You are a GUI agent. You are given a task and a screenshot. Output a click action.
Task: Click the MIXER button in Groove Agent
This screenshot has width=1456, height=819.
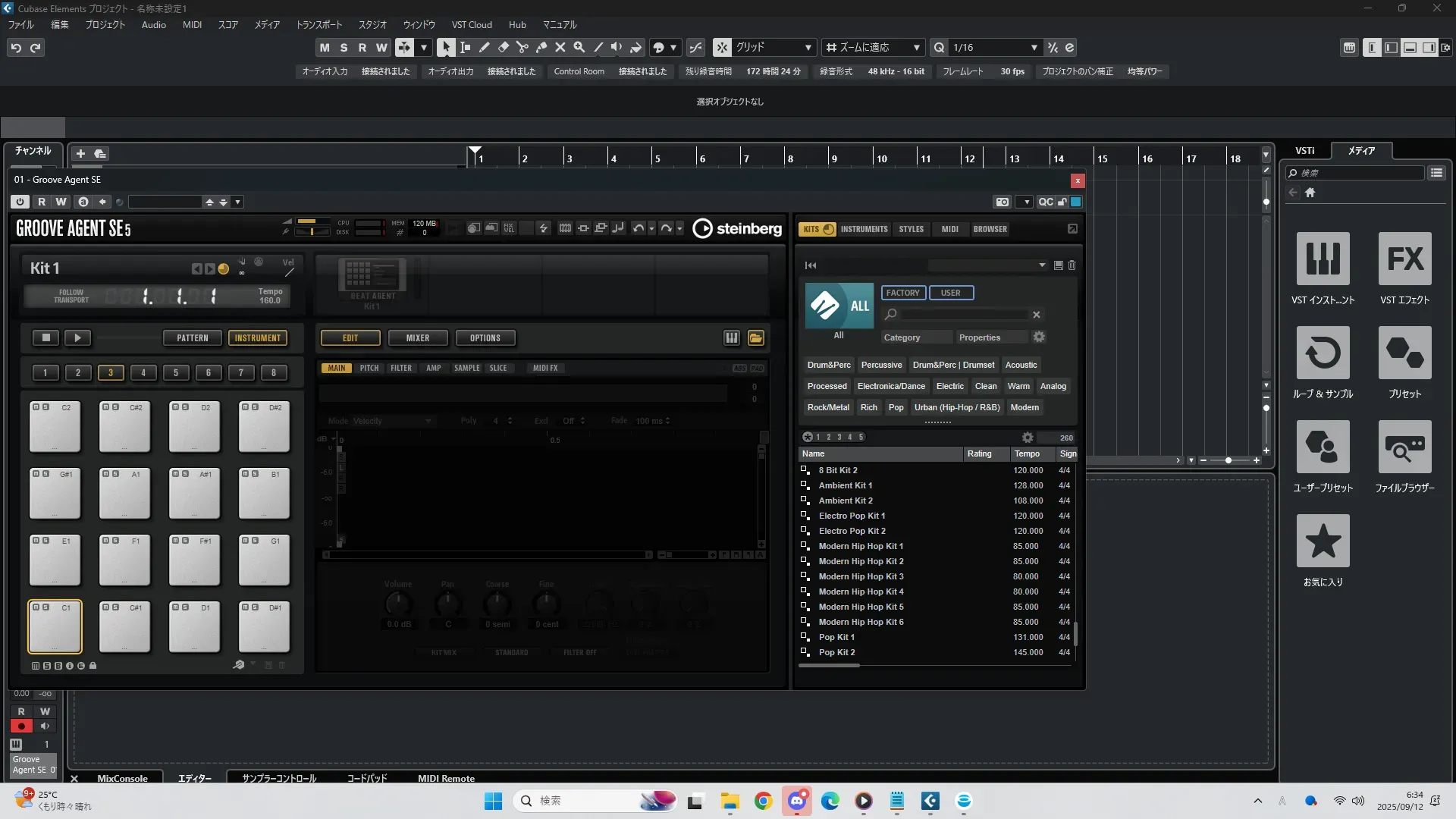click(417, 338)
